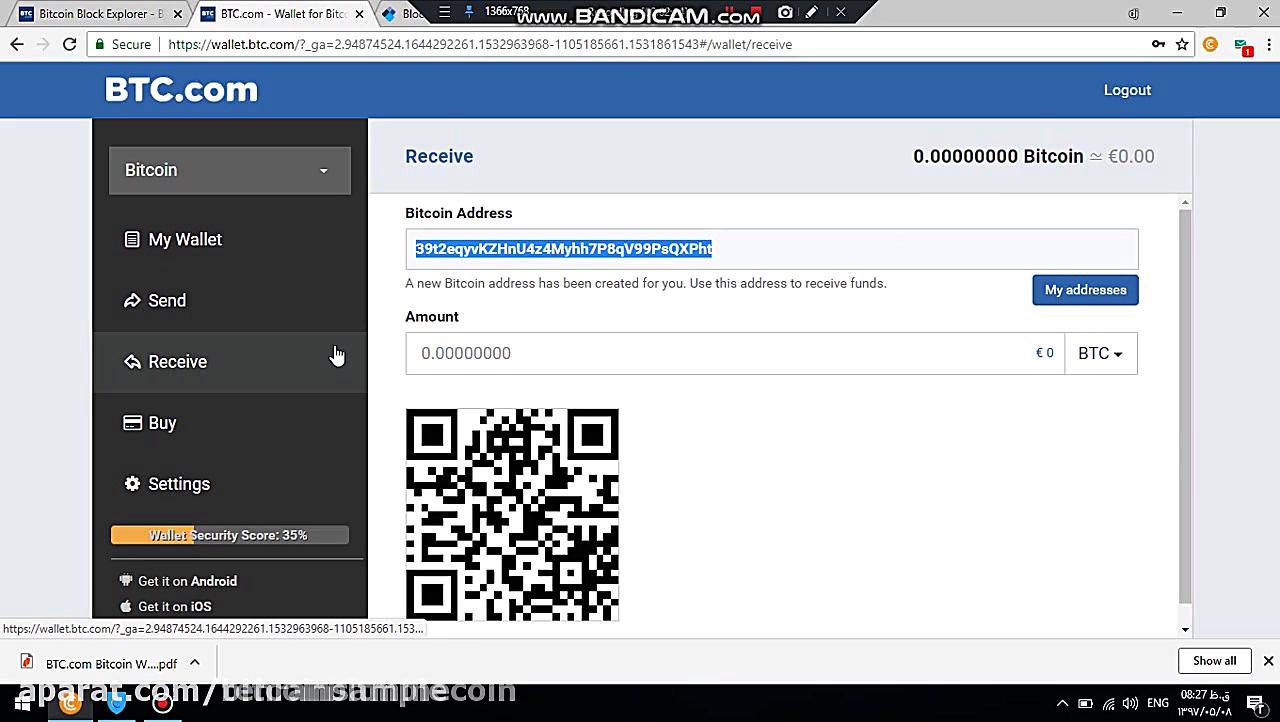
Task: Click the taskbar volume icon
Action: [x=1130, y=704]
